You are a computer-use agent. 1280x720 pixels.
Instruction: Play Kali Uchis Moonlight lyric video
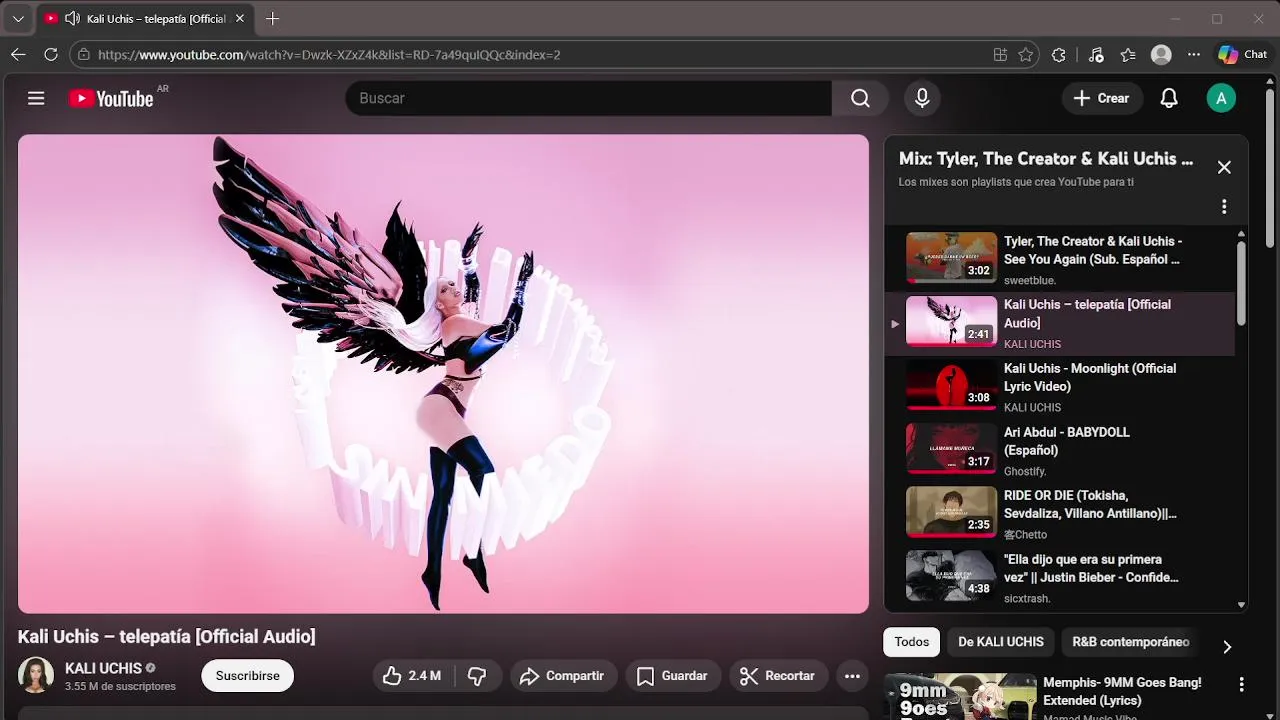click(1060, 387)
